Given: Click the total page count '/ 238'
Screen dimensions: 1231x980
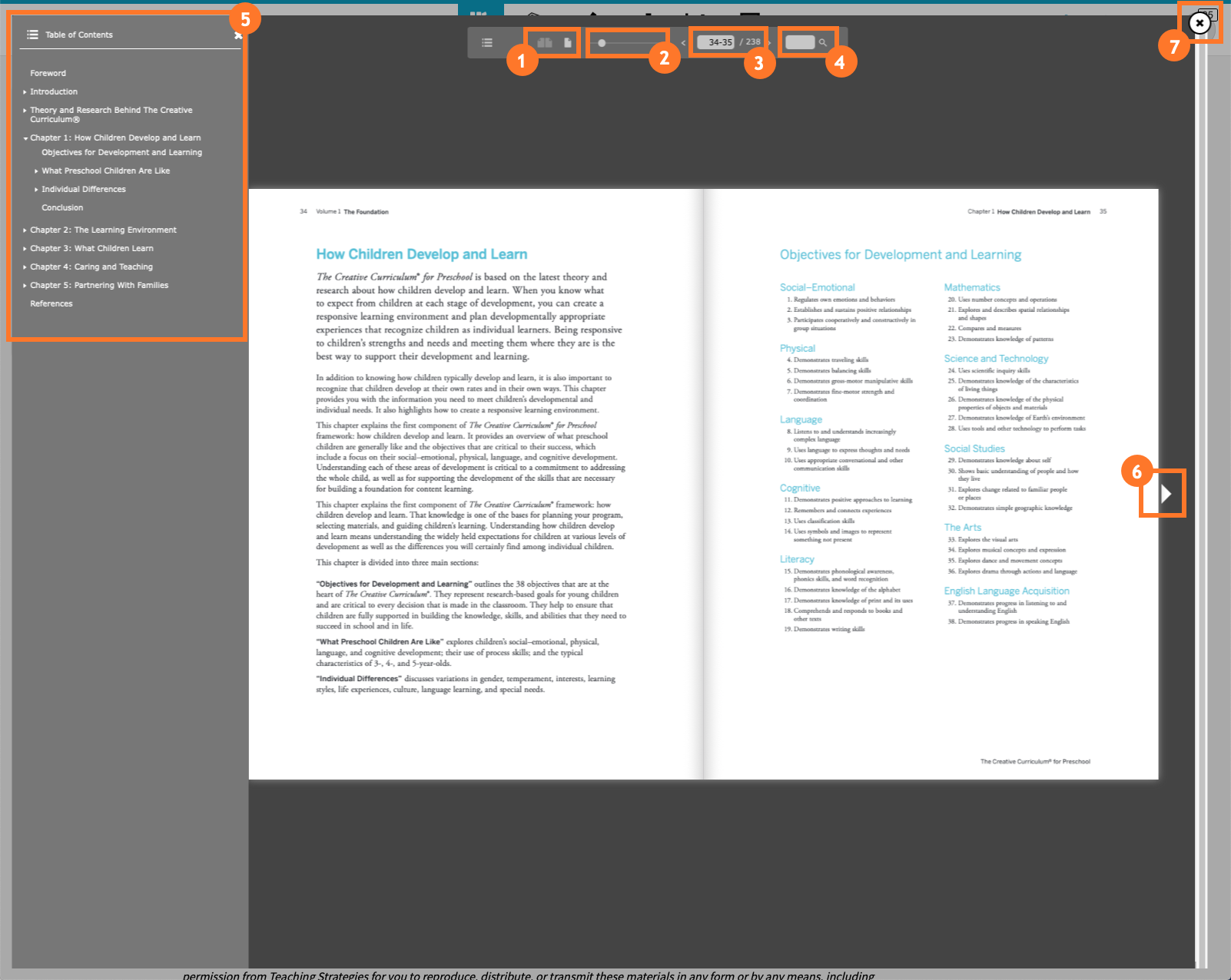Looking at the screenshot, I should pyautogui.click(x=750, y=42).
